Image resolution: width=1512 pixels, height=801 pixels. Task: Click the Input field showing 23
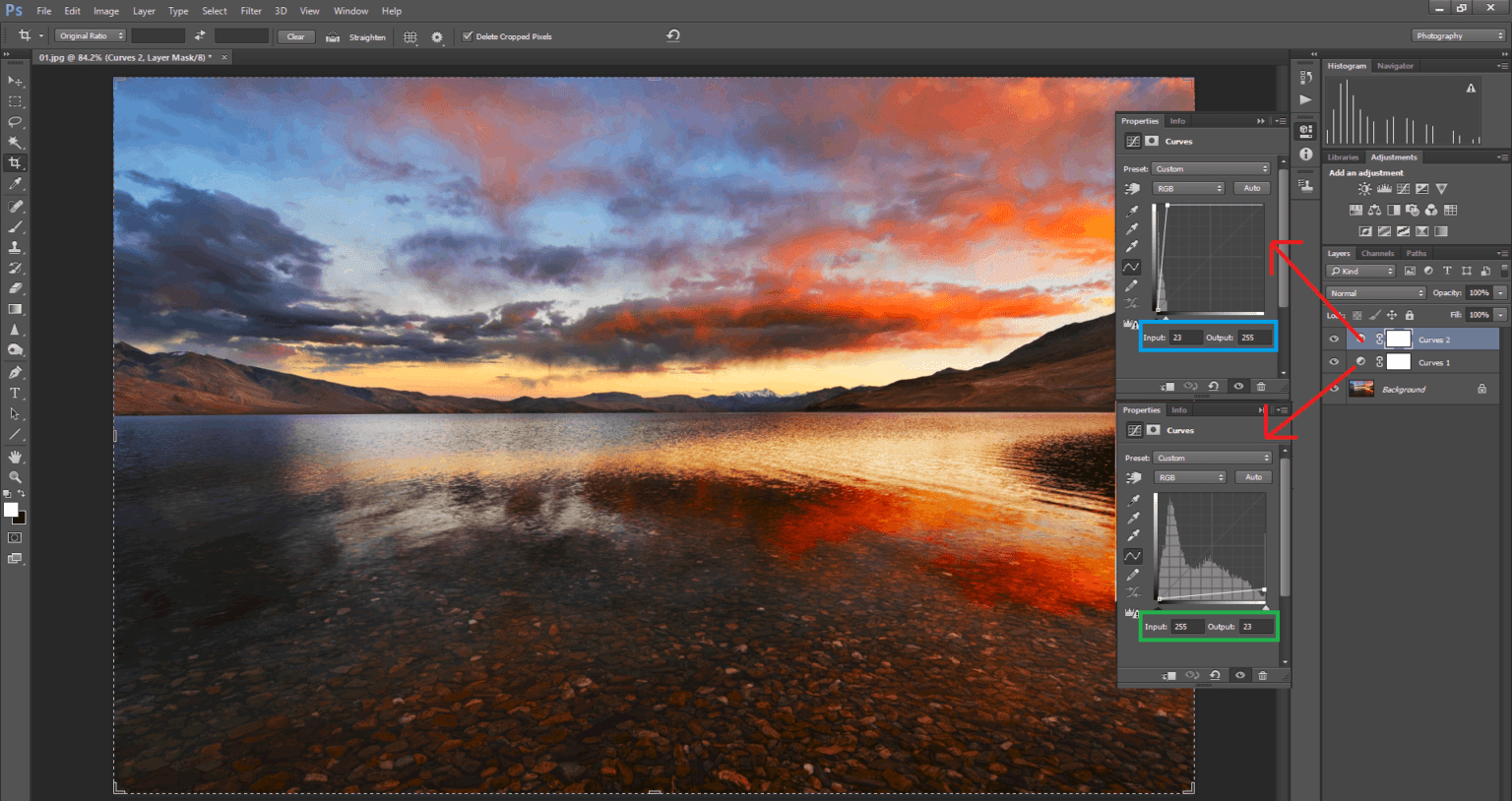point(1184,338)
